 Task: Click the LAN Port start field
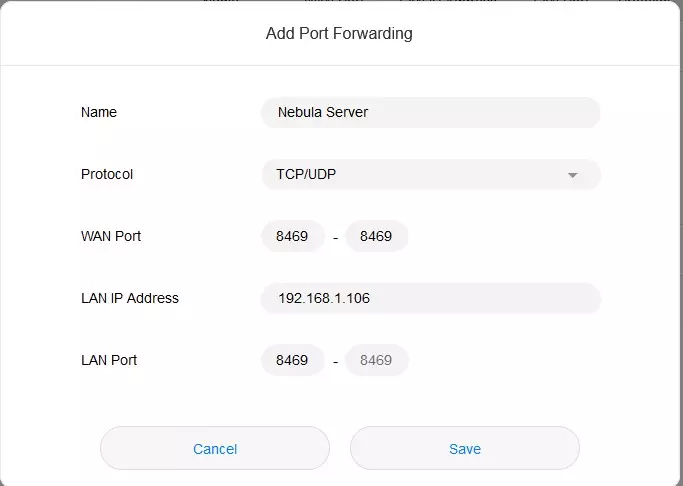[x=292, y=361]
